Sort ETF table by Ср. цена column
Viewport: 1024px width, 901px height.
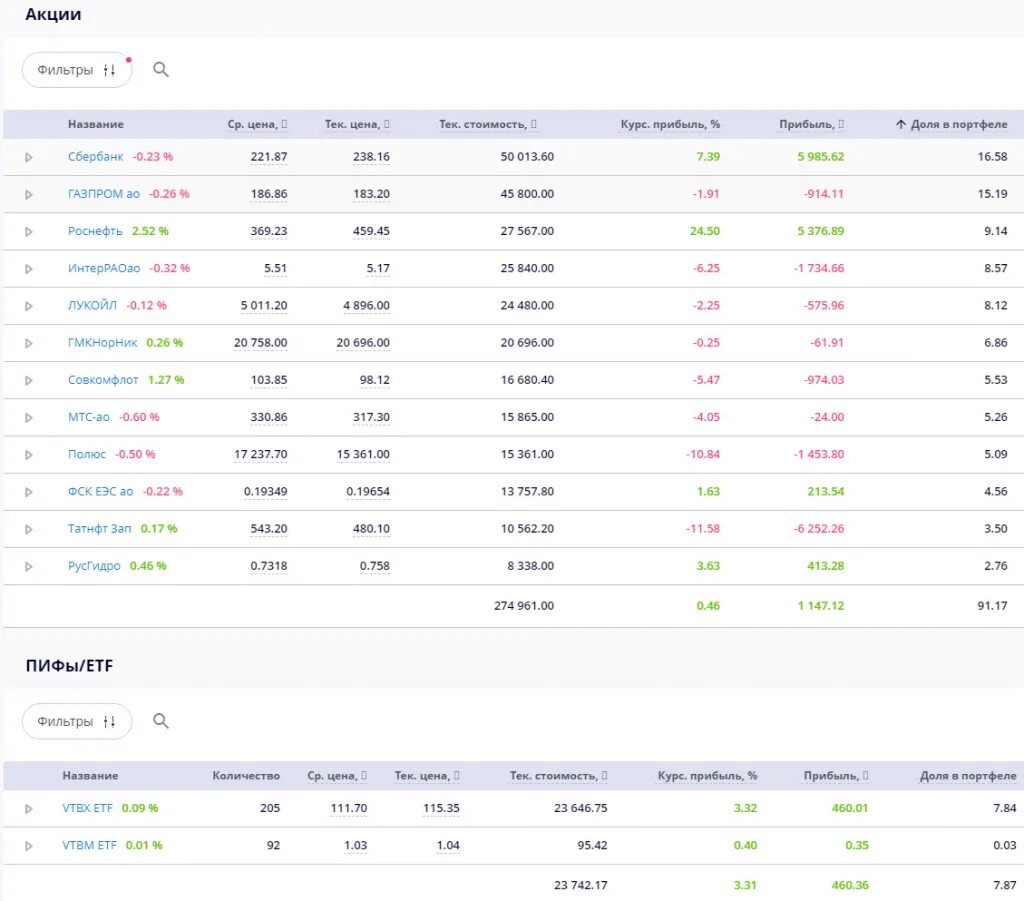(x=337, y=776)
